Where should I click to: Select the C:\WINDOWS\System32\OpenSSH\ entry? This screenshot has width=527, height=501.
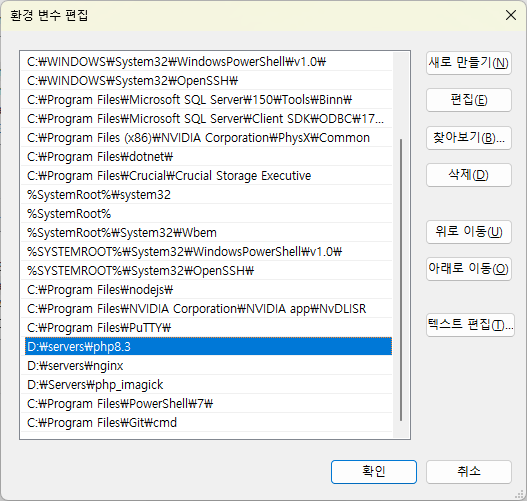click(208, 81)
